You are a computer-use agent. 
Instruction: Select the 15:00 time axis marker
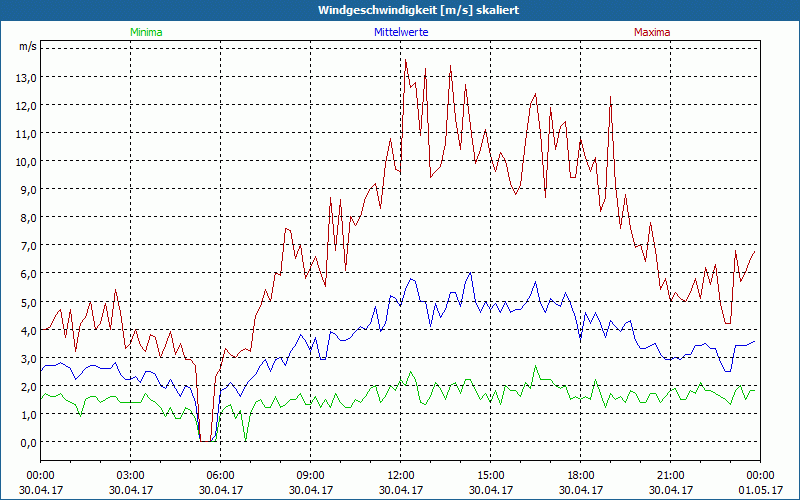490,475
